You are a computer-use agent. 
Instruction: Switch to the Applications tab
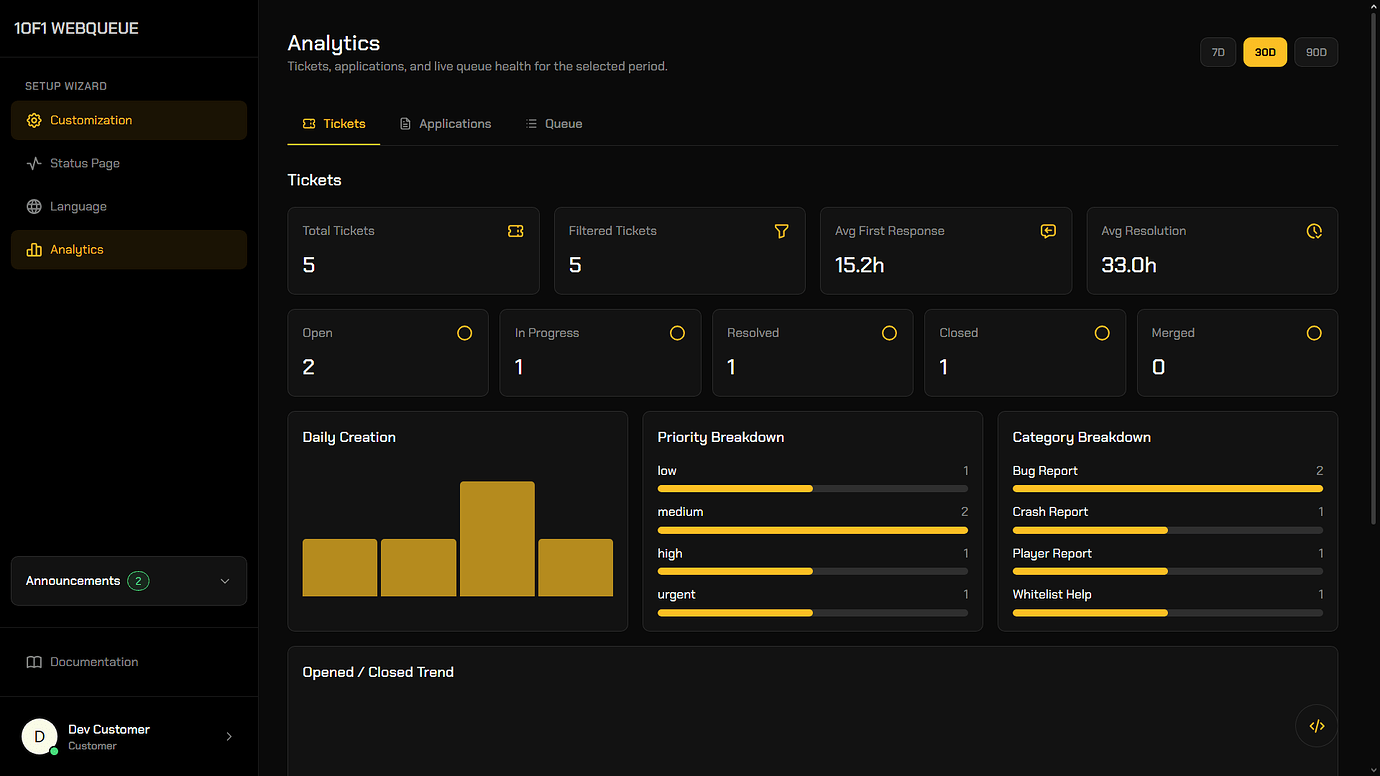[x=445, y=124]
